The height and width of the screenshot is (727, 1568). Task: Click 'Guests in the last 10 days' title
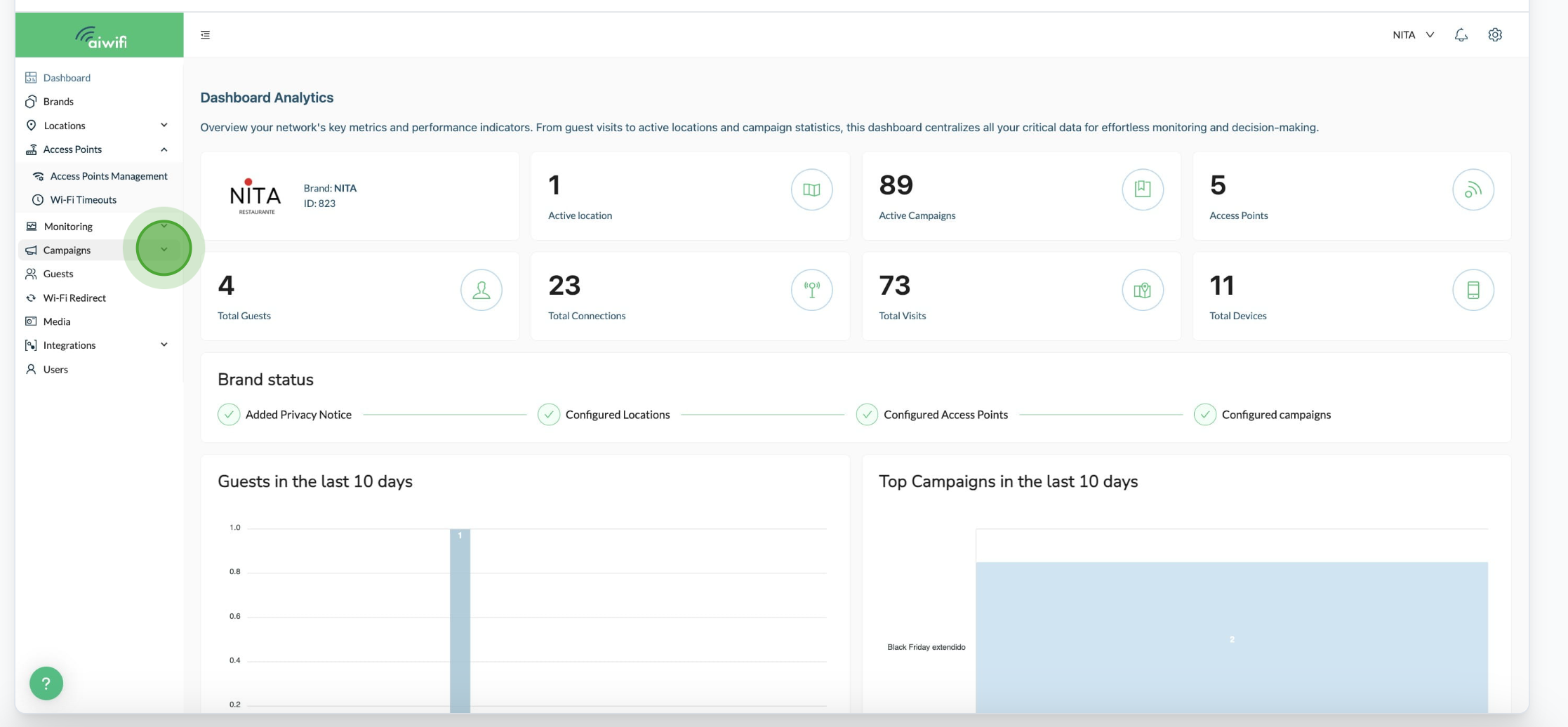[x=315, y=481]
